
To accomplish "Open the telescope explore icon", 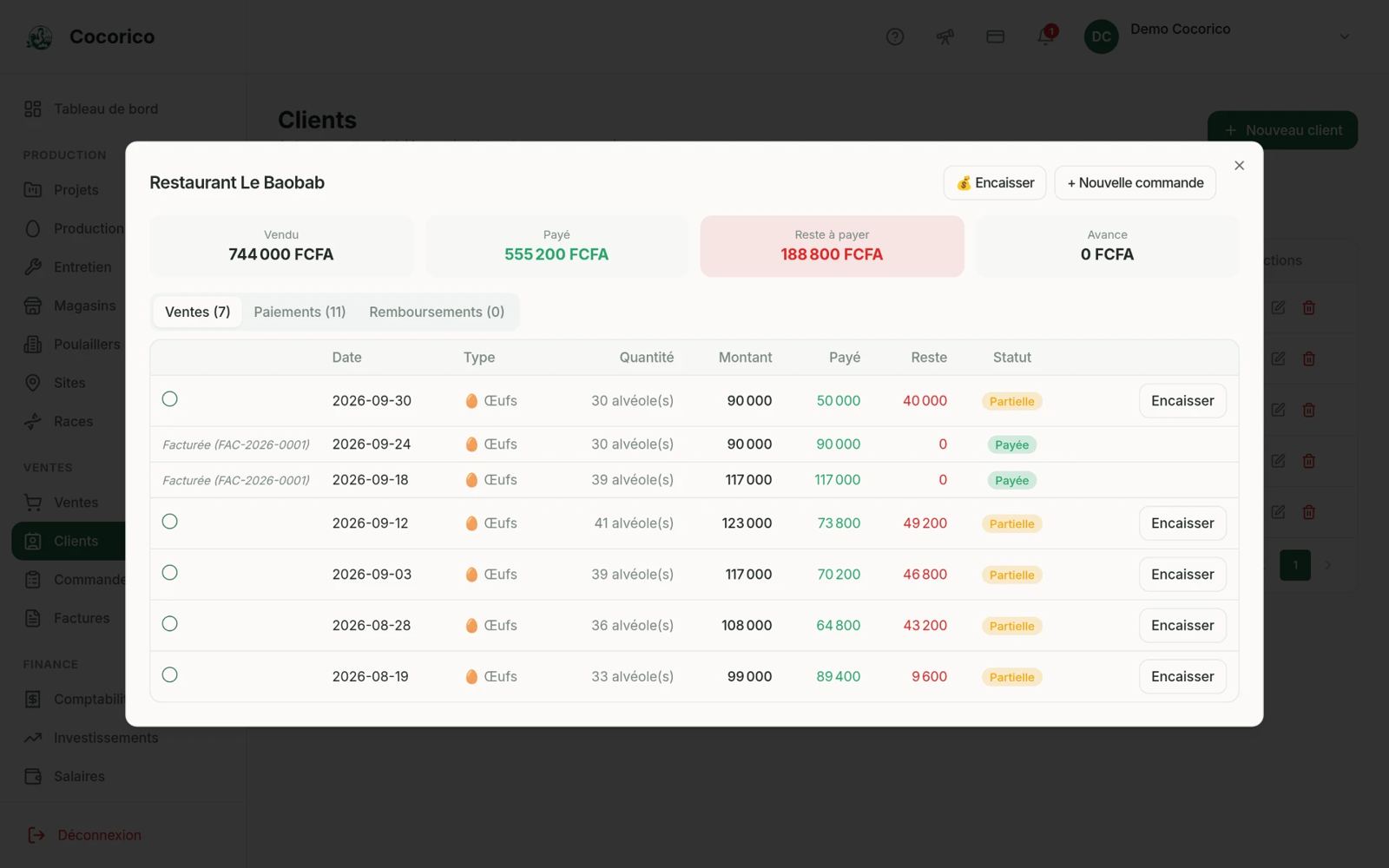I will pos(945,36).
